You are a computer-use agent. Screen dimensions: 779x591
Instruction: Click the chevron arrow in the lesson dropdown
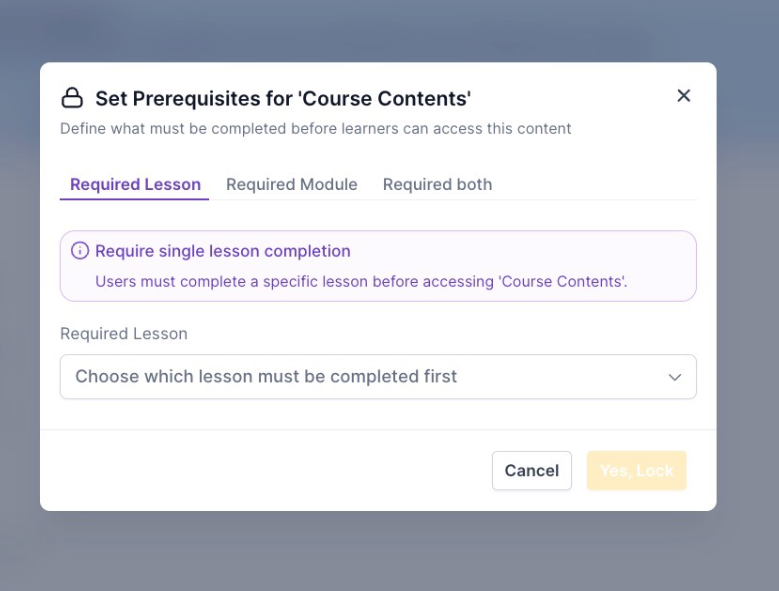click(x=675, y=377)
